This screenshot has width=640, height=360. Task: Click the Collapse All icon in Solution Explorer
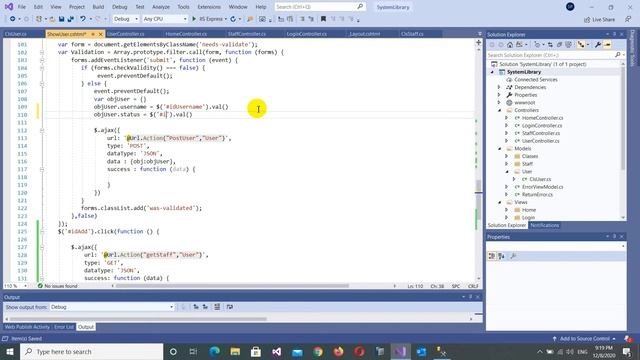click(x=560, y=44)
